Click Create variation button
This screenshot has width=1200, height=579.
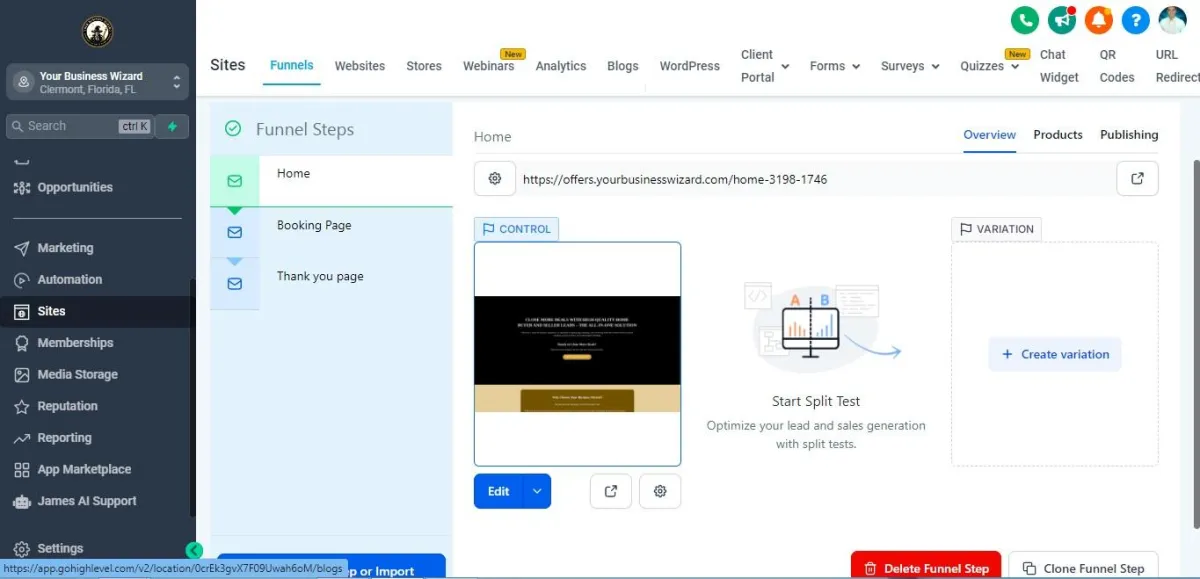pos(1055,354)
